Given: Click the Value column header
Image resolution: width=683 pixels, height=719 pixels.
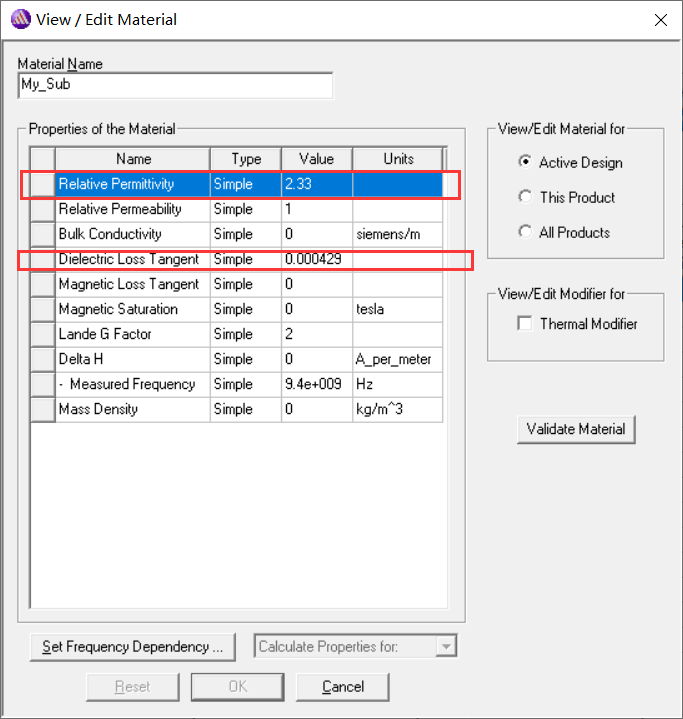Looking at the screenshot, I should click(317, 159).
